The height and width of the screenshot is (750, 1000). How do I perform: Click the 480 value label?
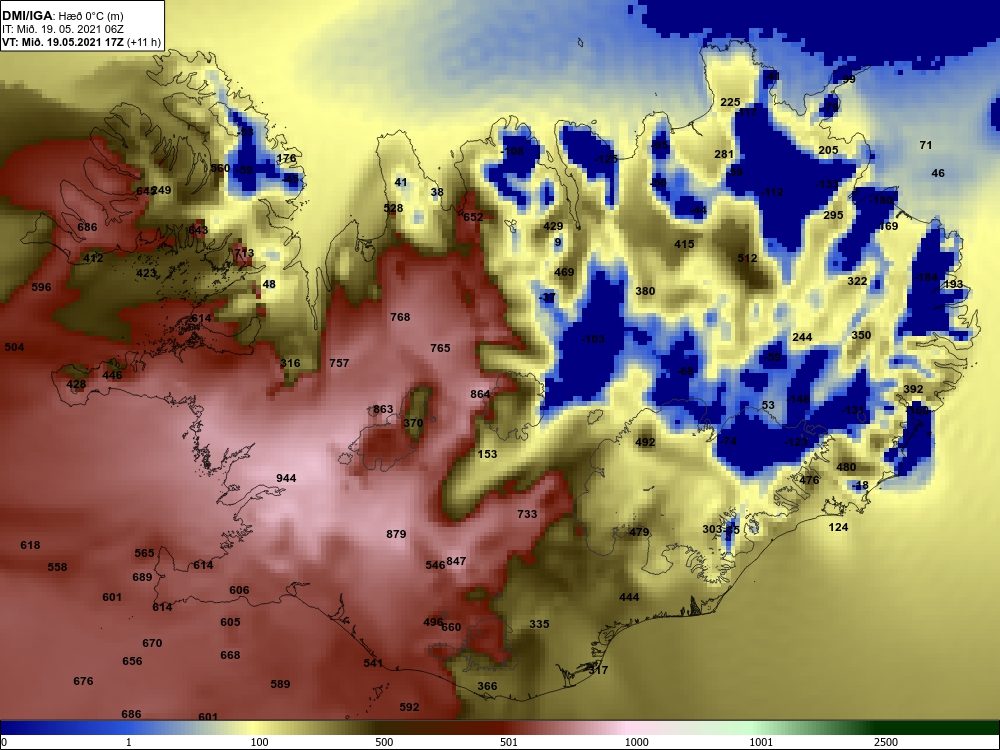tap(846, 467)
